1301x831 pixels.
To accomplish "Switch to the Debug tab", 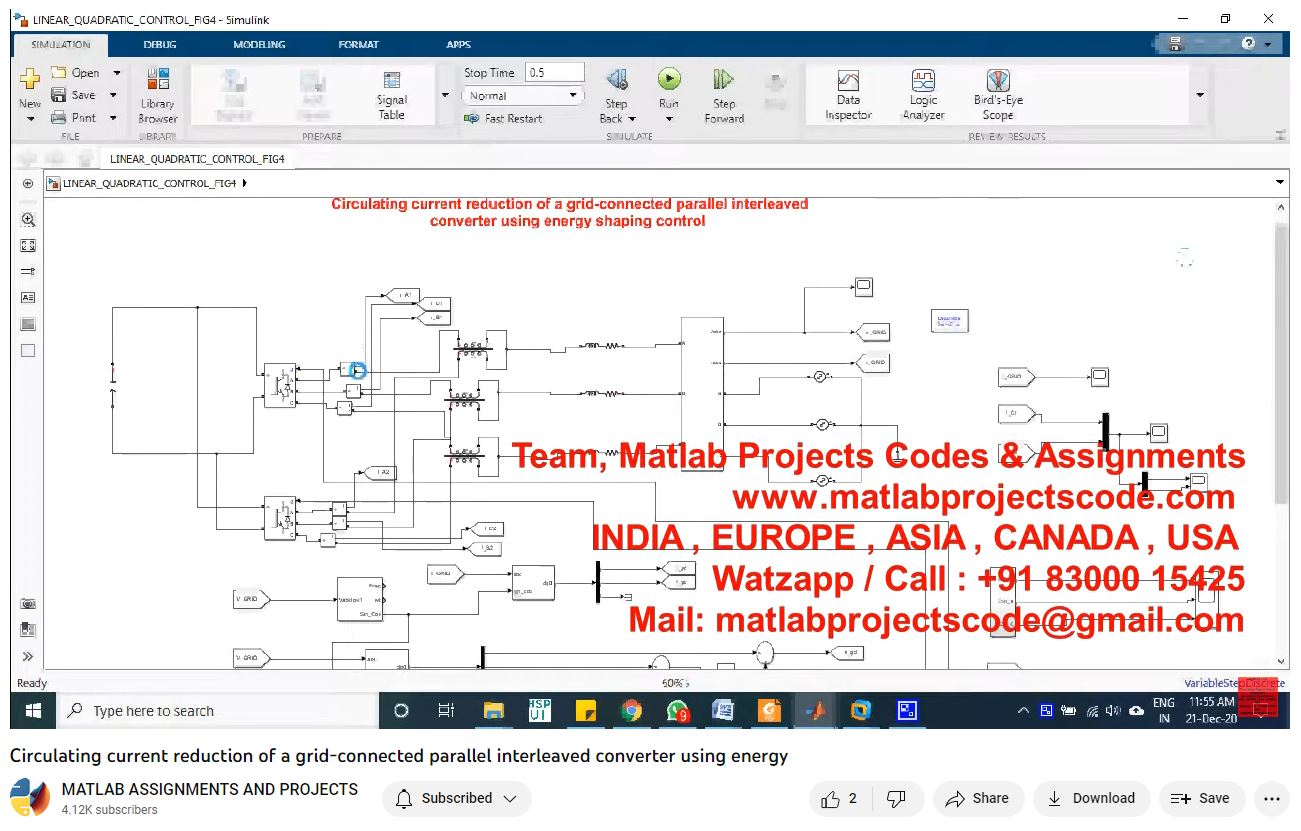I will [160, 44].
